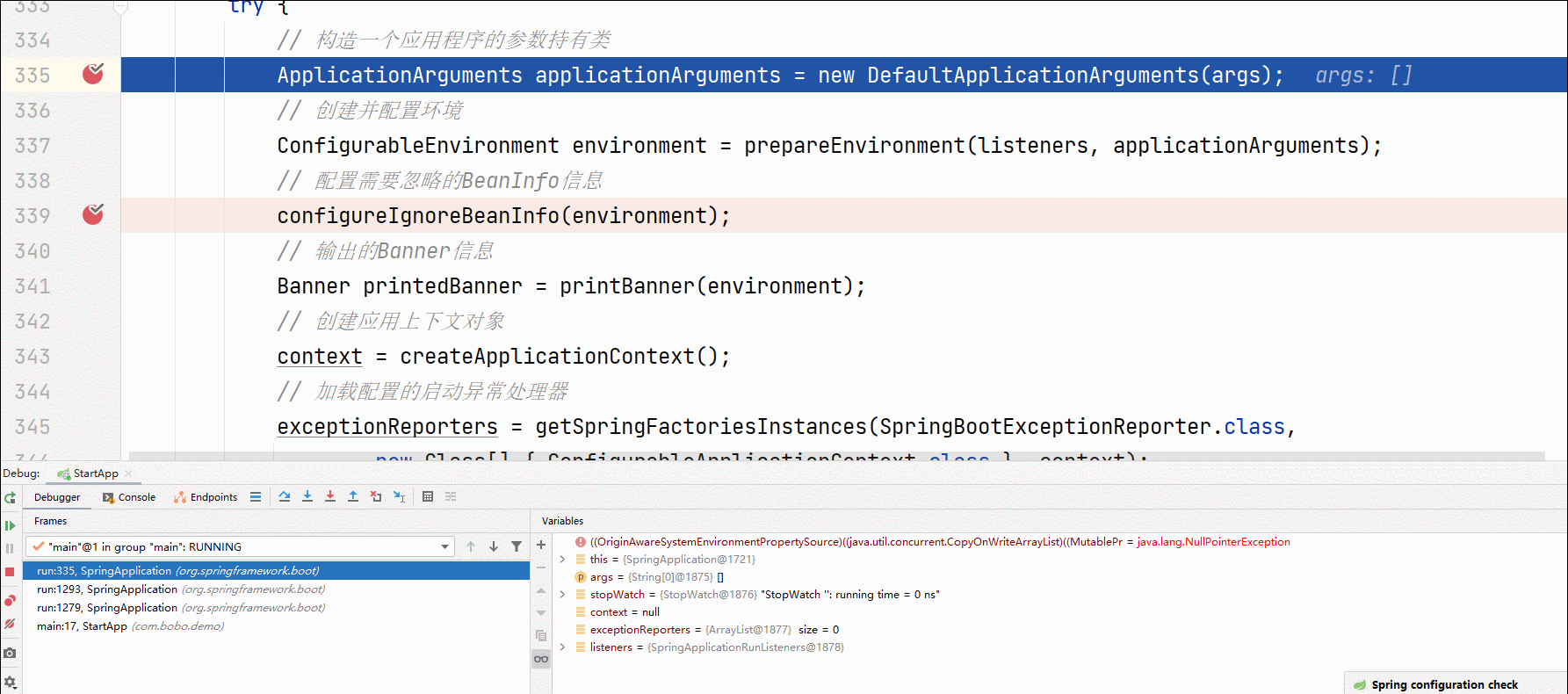Add a new watch with plus button
Viewport: 1568px width, 694px height.
[541, 545]
